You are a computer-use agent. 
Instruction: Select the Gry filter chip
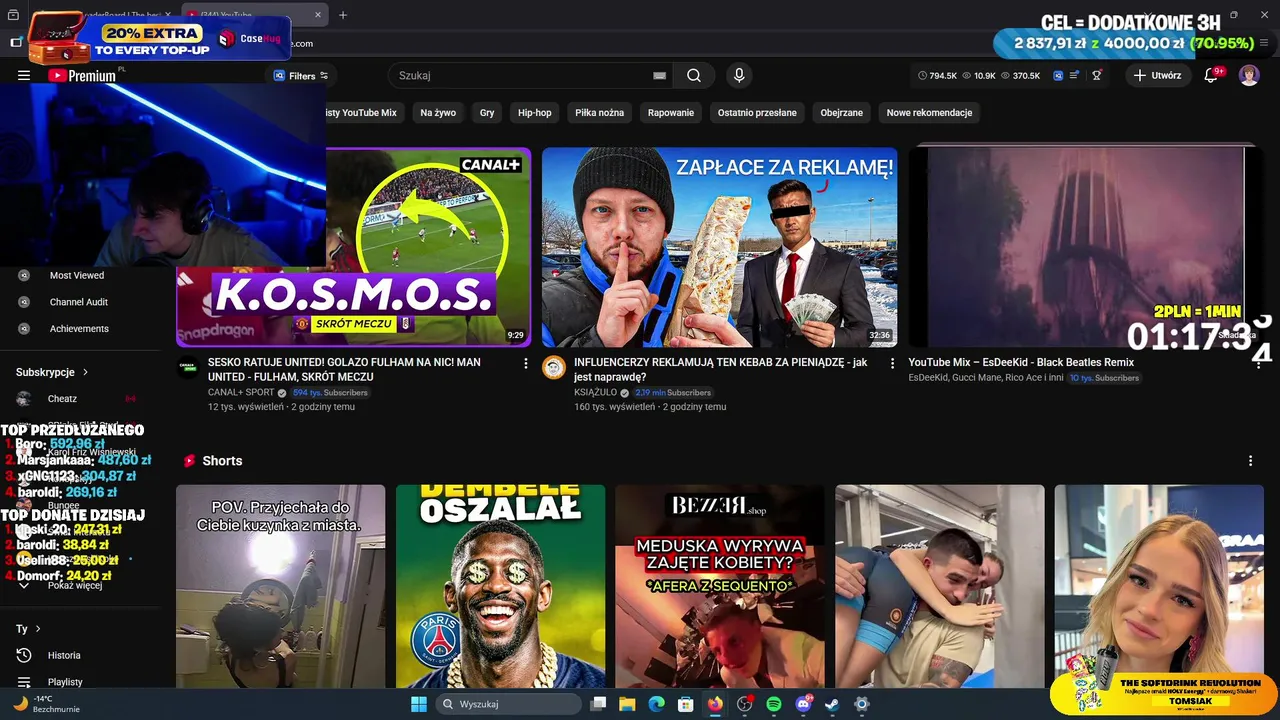(487, 113)
